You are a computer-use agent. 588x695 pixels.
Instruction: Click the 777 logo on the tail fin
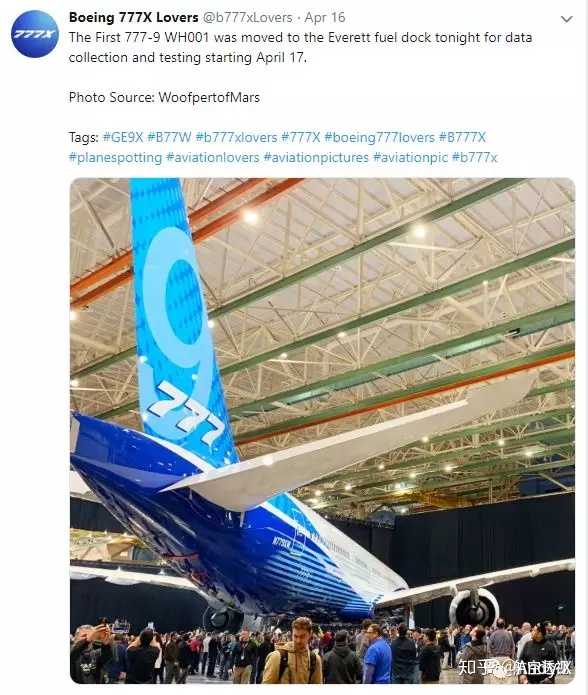tap(185, 411)
